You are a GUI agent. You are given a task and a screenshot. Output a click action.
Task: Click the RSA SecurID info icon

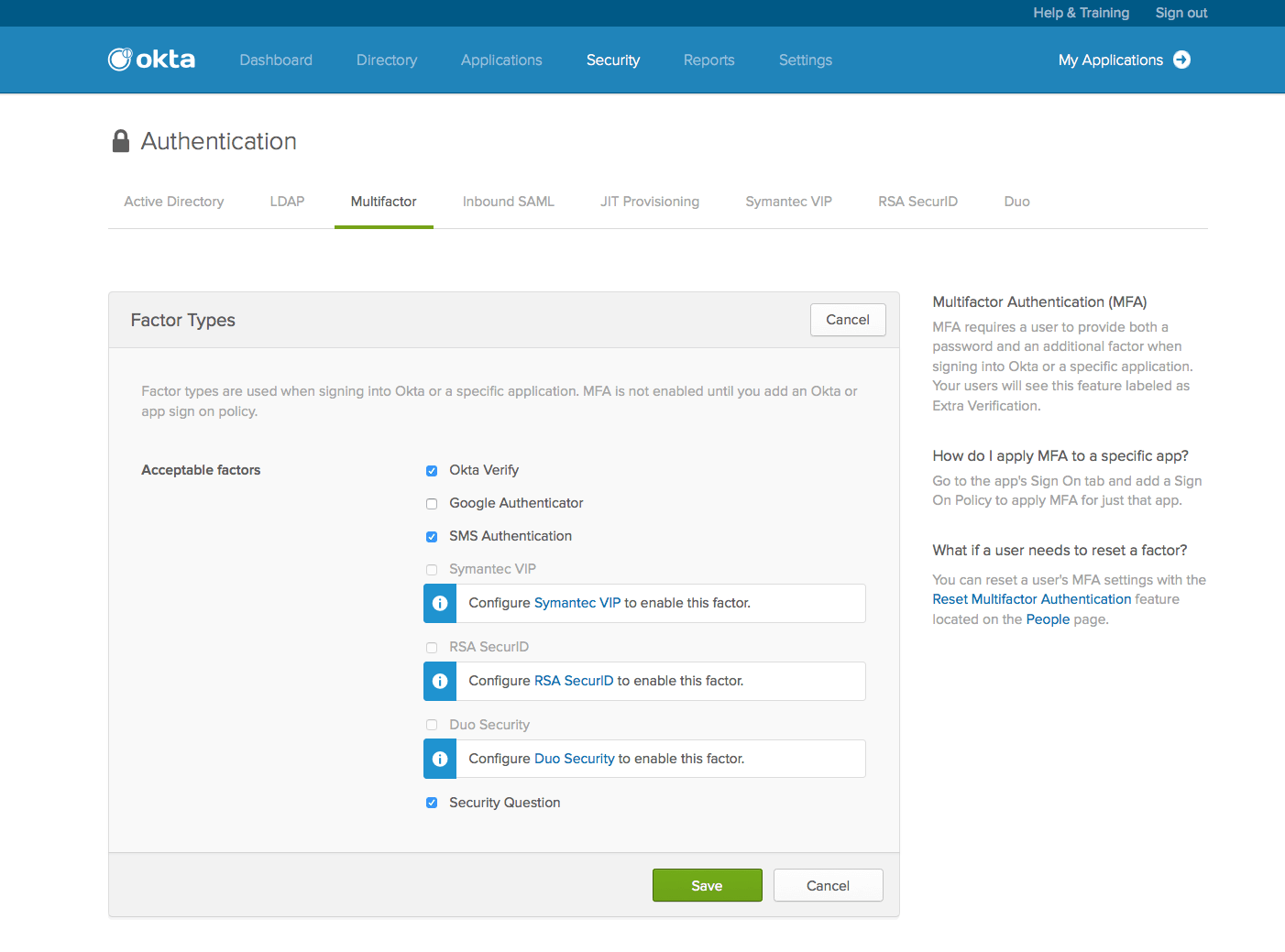[440, 681]
